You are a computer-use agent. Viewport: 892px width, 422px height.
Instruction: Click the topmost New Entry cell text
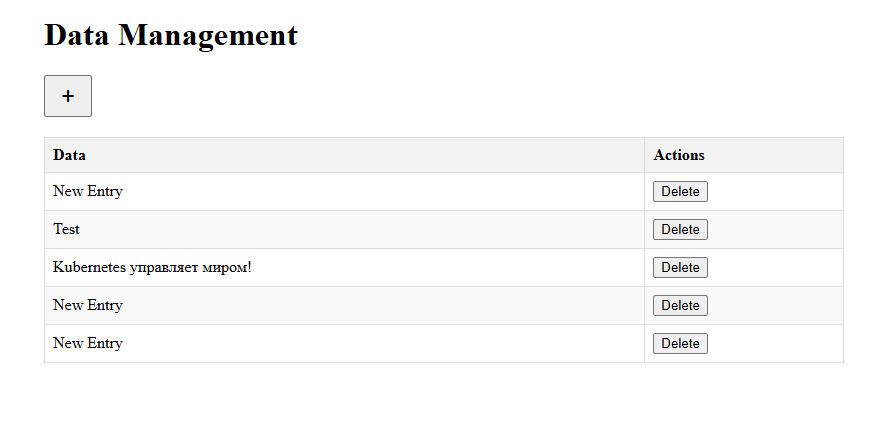click(x=88, y=191)
